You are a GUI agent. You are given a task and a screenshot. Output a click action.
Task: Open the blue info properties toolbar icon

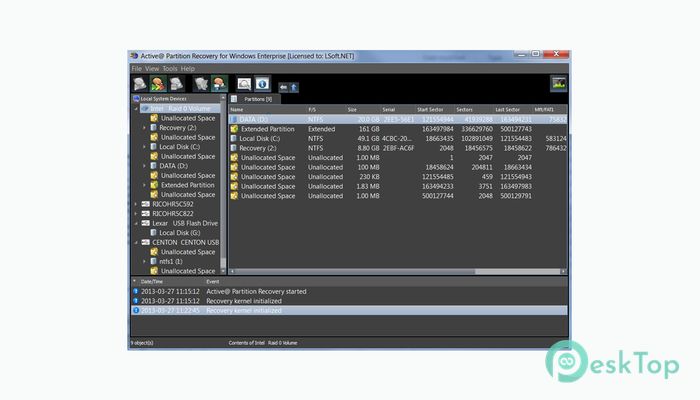(x=262, y=83)
